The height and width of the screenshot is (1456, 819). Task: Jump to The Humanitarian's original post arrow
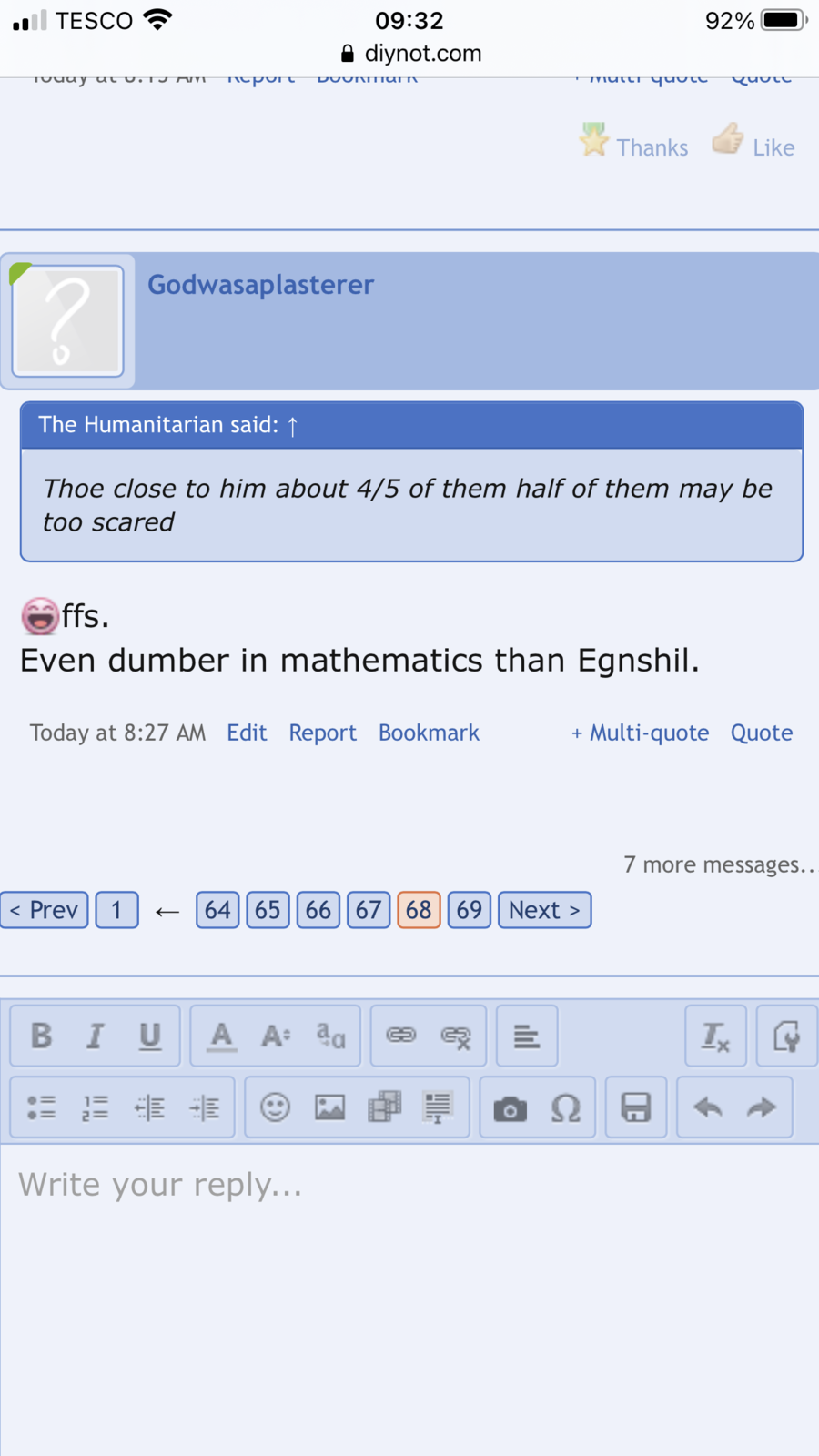292,426
